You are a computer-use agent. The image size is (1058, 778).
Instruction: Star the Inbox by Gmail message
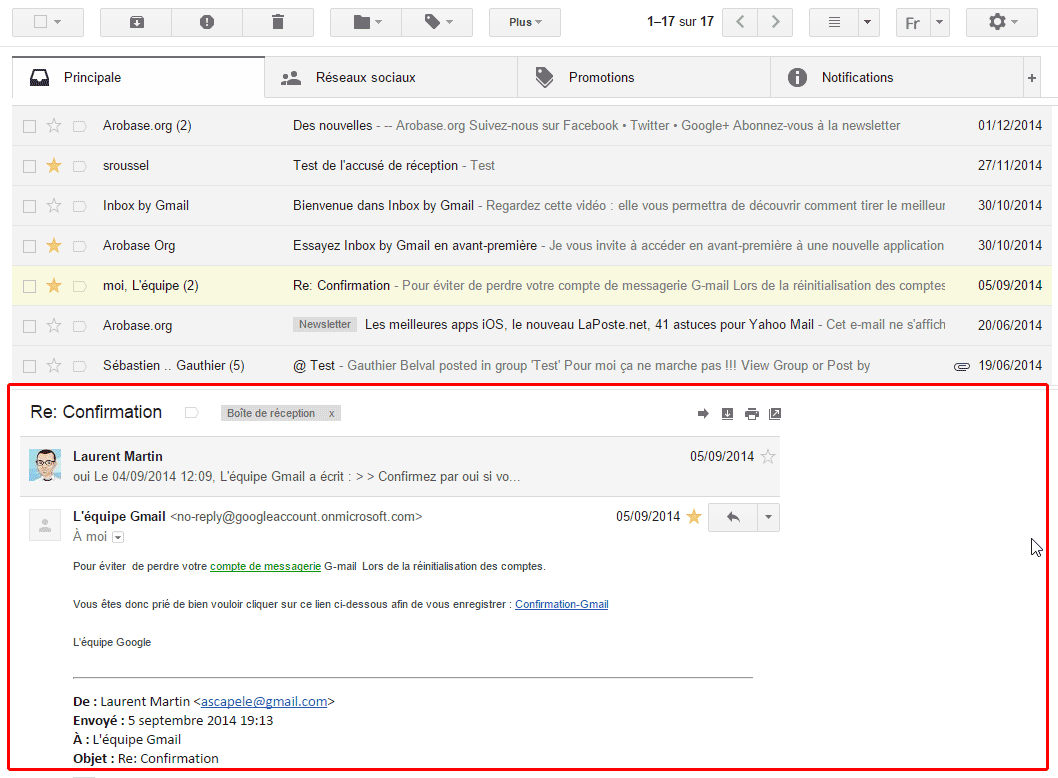[54, 205]
